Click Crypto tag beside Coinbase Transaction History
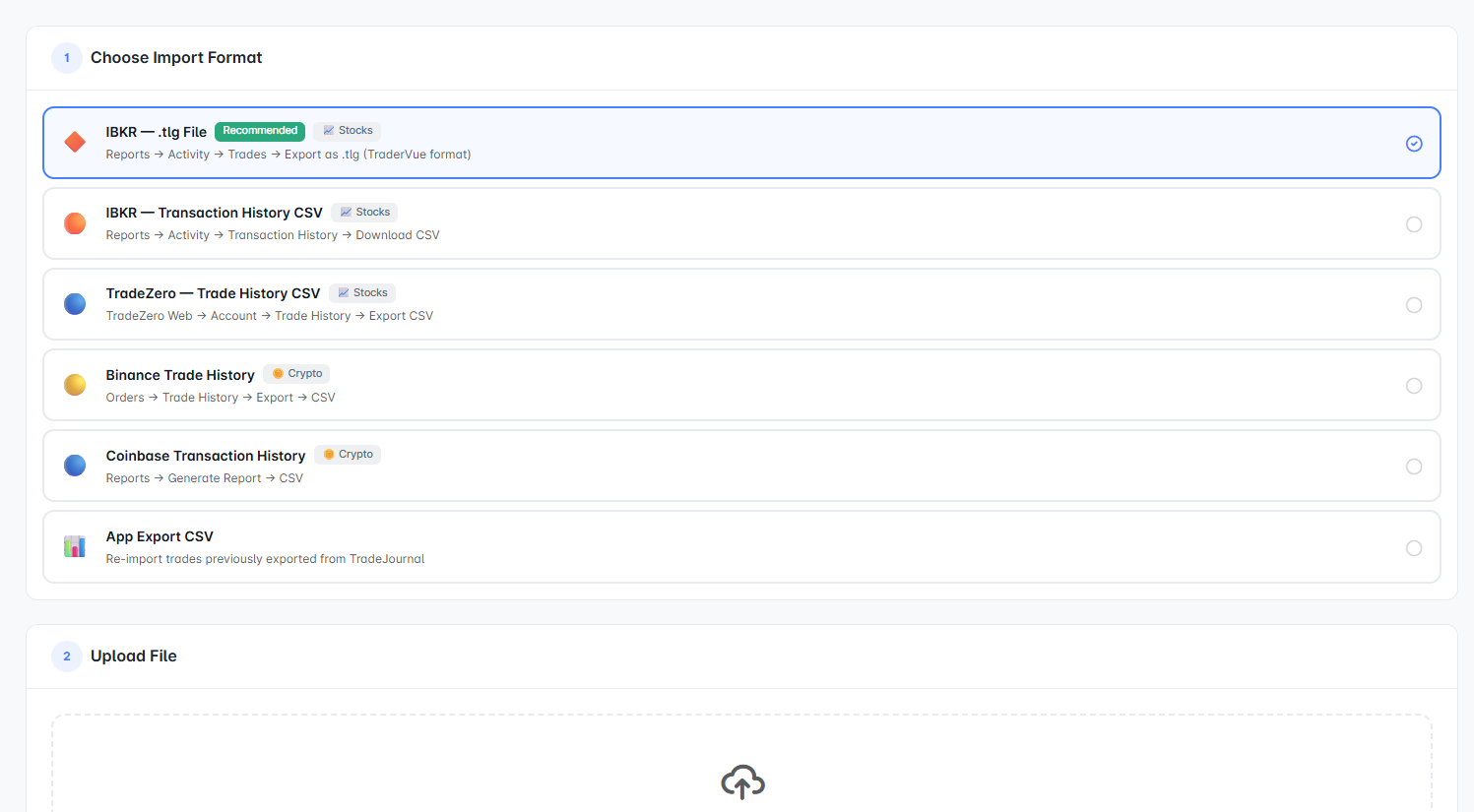 348,455
